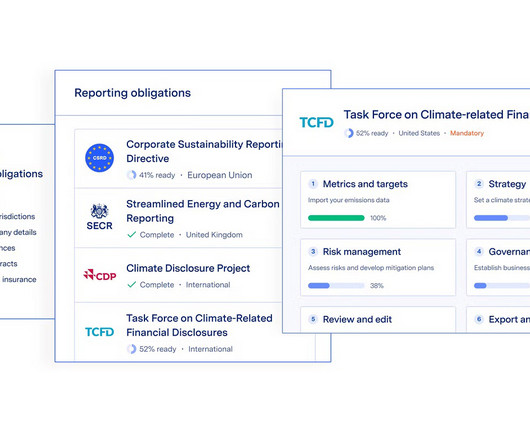Click step 5 badge on Review and edit

[x=313, y=319]
